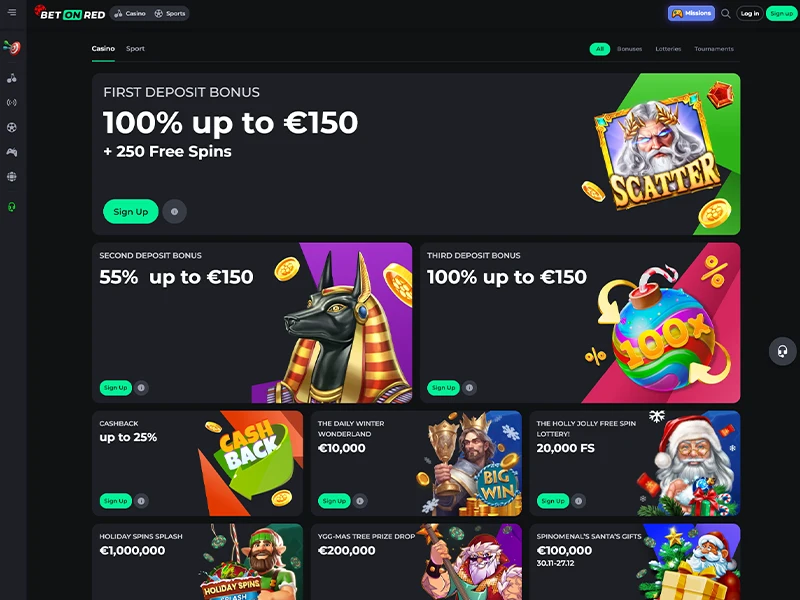This screenshot has width=800, height=600.
Task: Show info for the Cashback offer
Action: pos(141,501)
